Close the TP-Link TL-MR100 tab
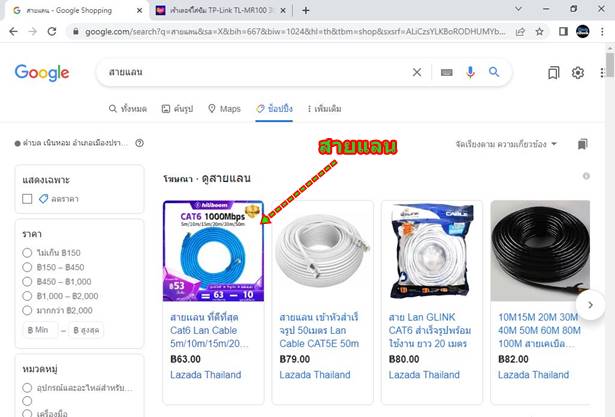615x417 pixels. tap(283, 11)
